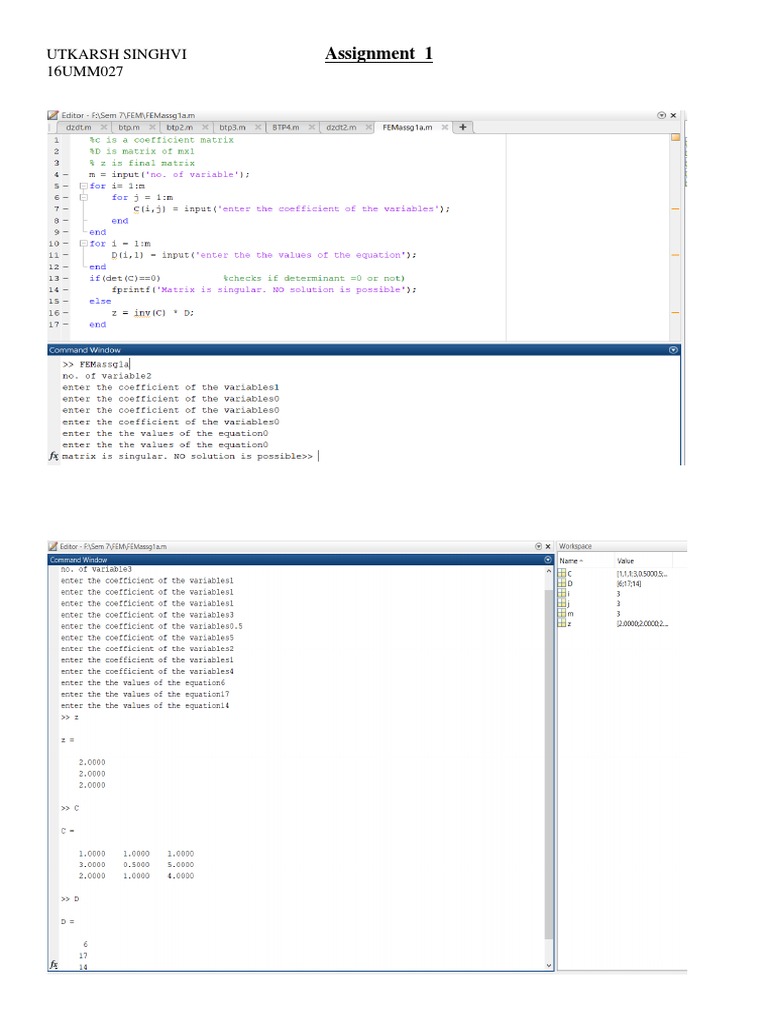This screenshot has width=768, height=1024.
Task: Switch to the dzdt.m editor tab
Action: click(x=78, y=127)
